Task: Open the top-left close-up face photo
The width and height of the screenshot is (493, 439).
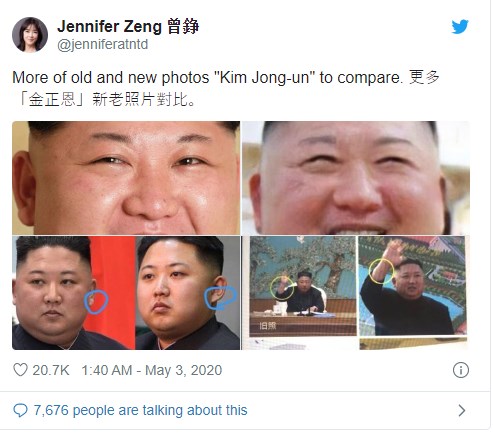Action: (x=126, y=178)
